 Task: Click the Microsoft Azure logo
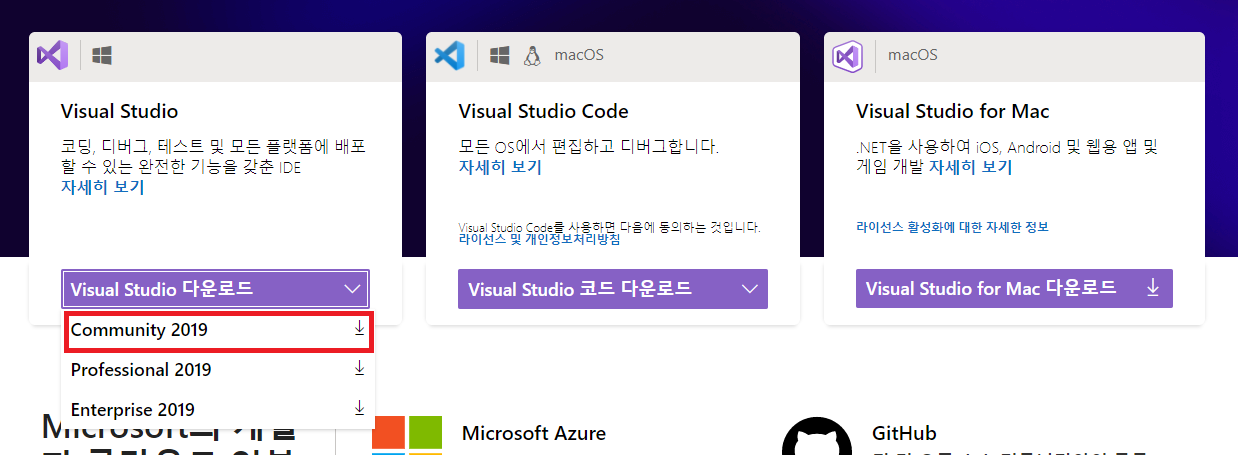click(x=407, y=435)
